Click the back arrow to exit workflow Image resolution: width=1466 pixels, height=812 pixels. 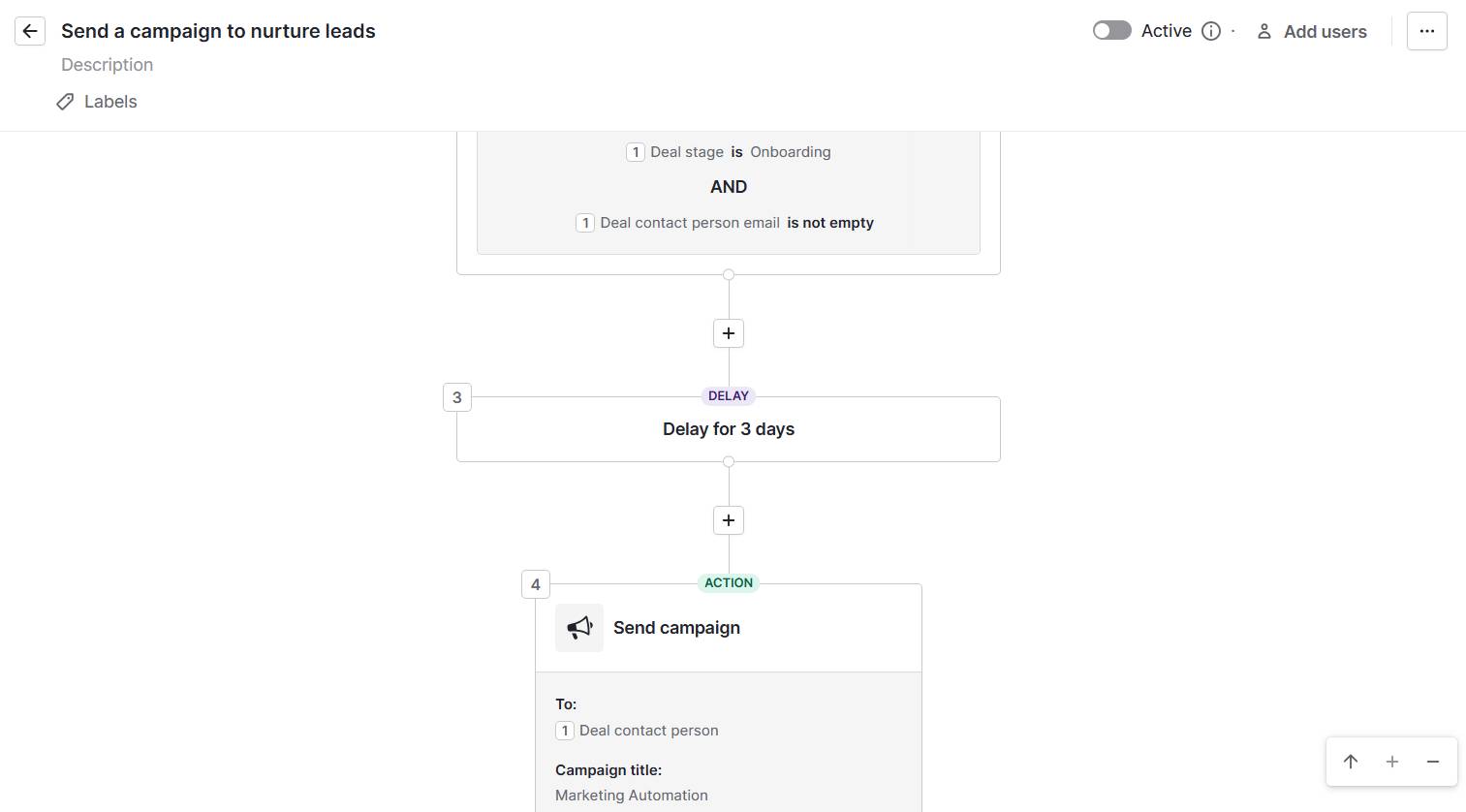(x=30, y=30)
